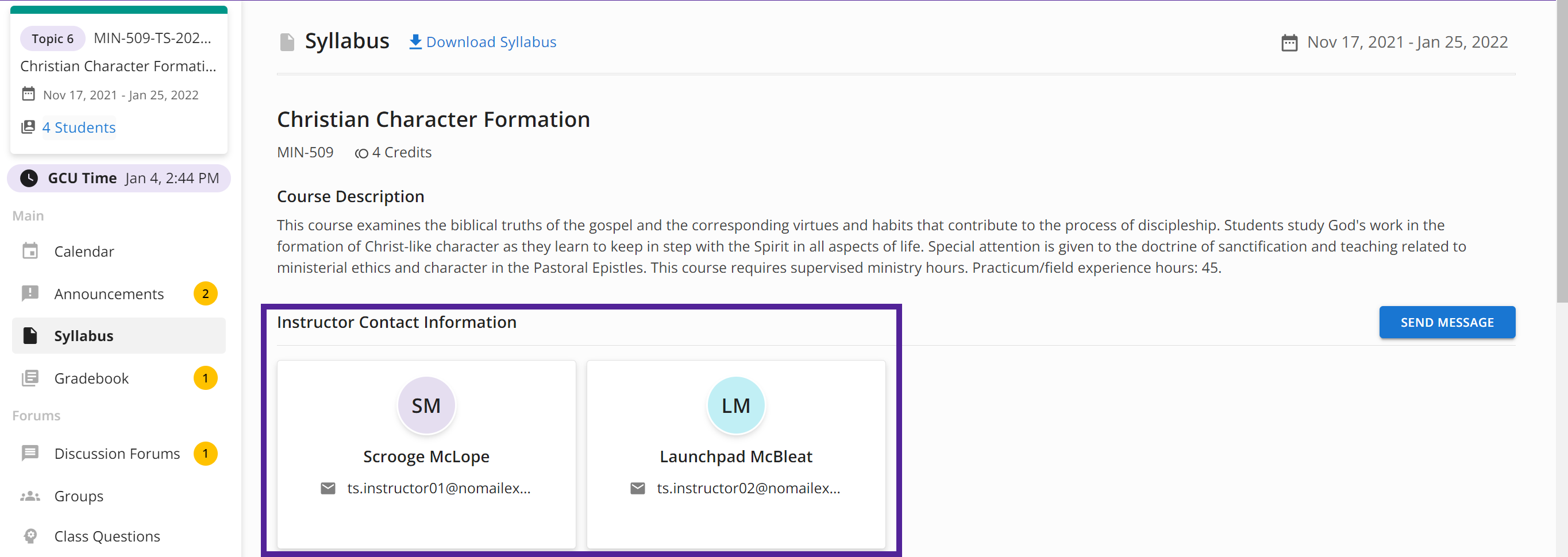Screen dimensions: 1568x557
Task: Open Discussion Forums in sidebar
Action: (x=119, y=454)
